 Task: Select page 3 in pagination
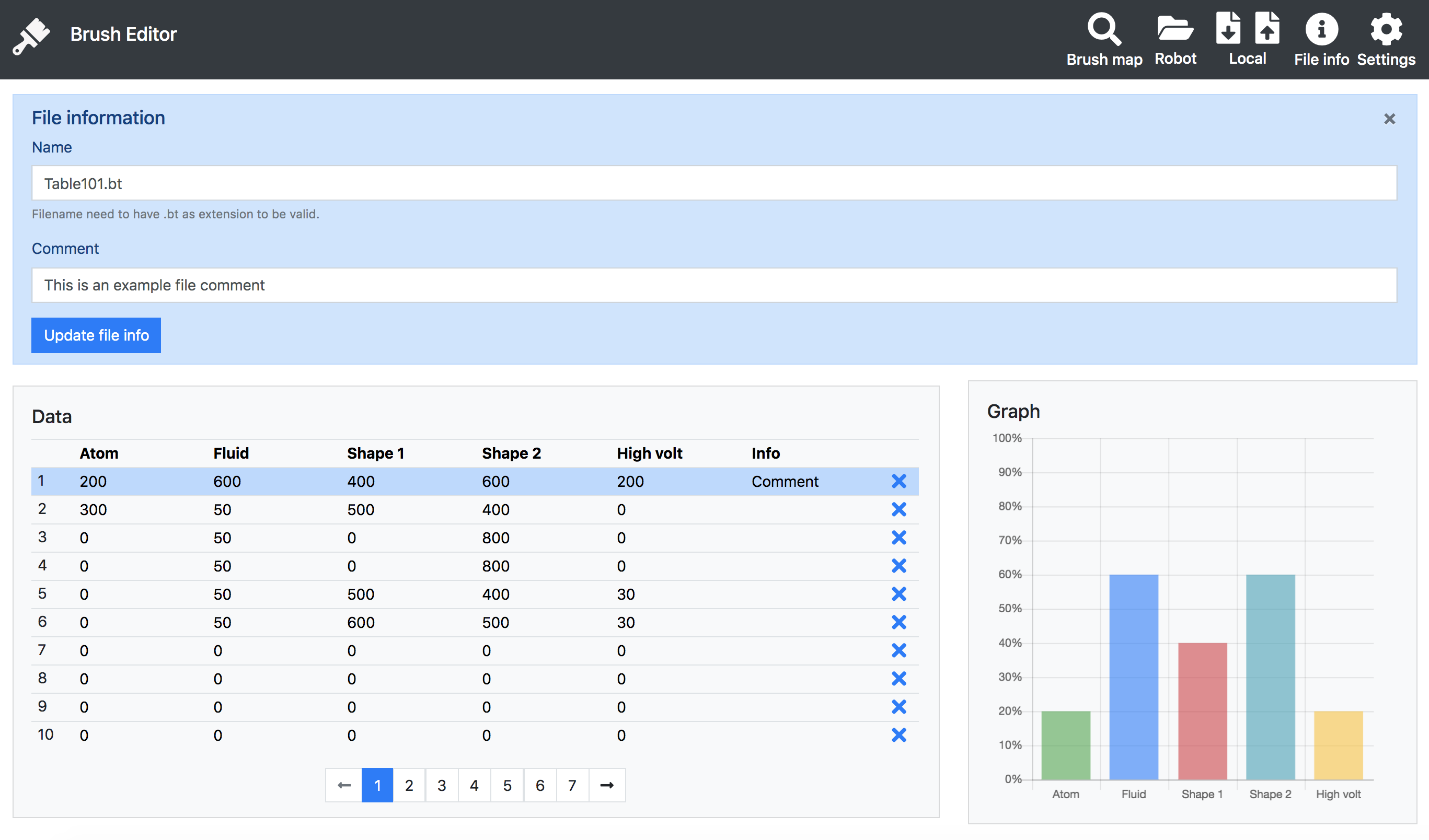pos(442,785)
